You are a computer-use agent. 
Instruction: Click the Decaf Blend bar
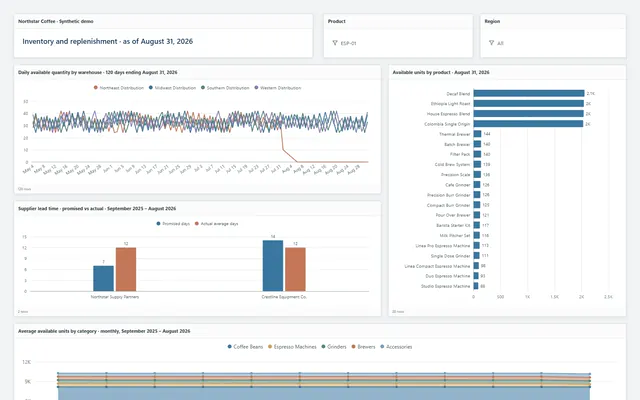pyautogui.click(x=529, y=93)
